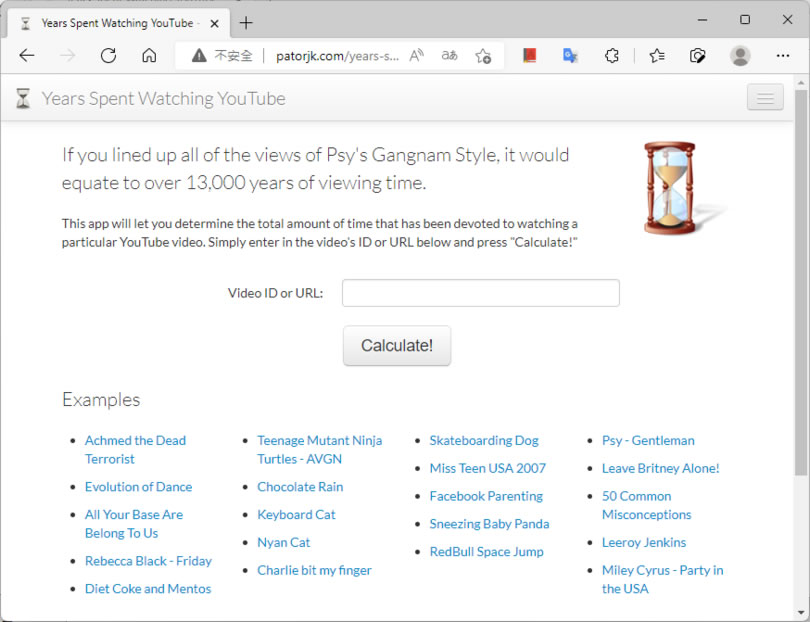
Task: Click the scrollbar down arrow
Action: (801, 614)
